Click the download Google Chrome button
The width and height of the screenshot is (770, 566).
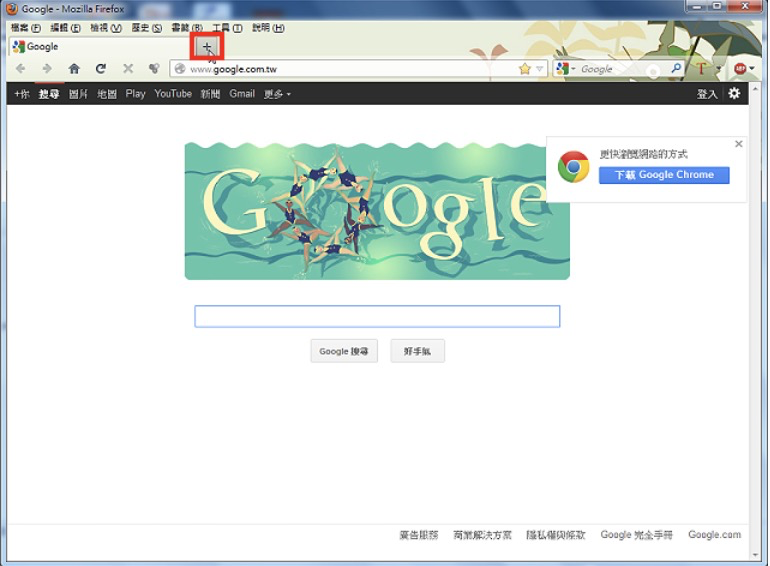664,175
